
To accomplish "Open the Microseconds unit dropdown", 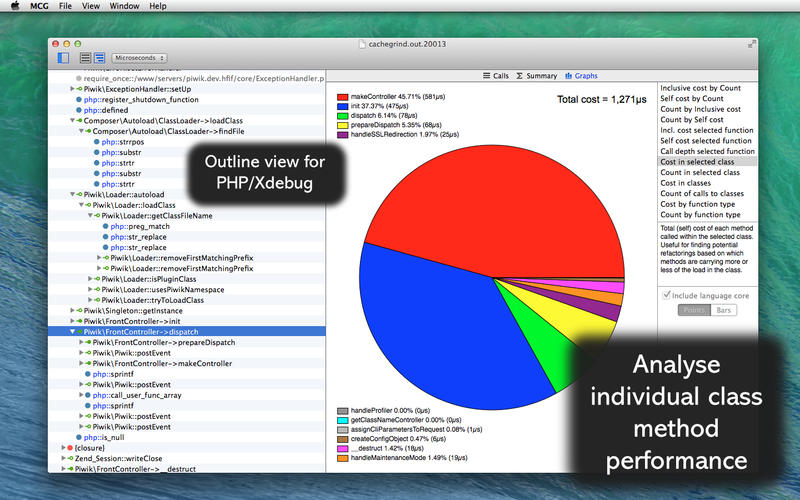I will click(x=139, y=58).
